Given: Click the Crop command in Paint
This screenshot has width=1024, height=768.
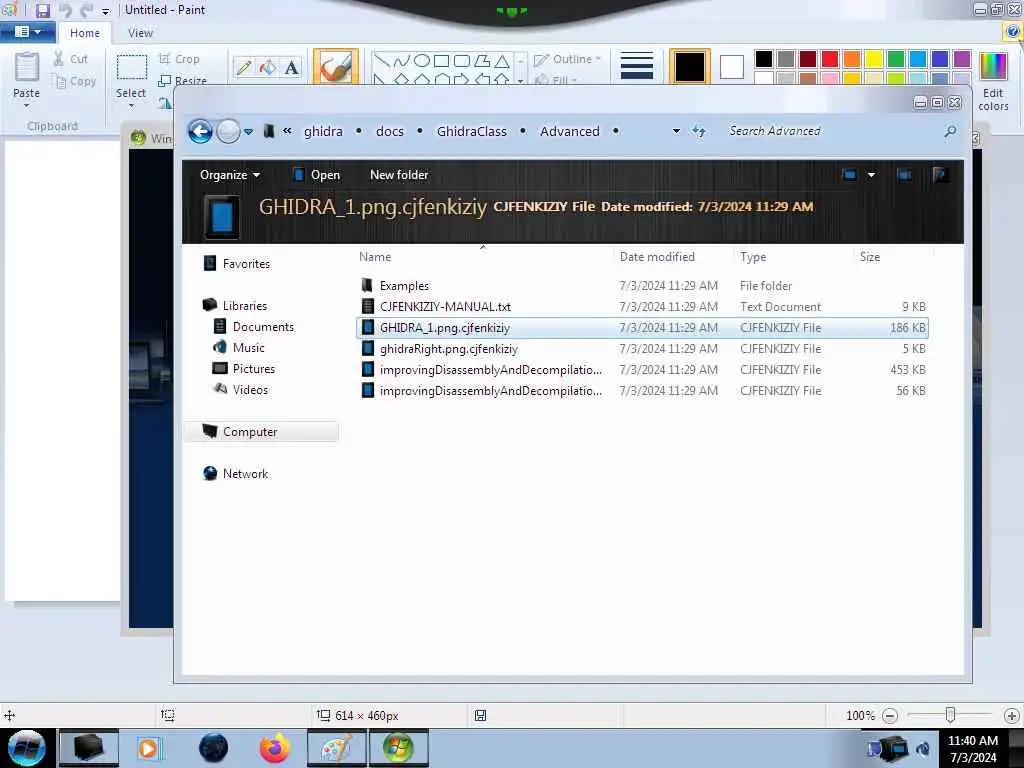Looking at the screenshot, I should click(179, 59).
